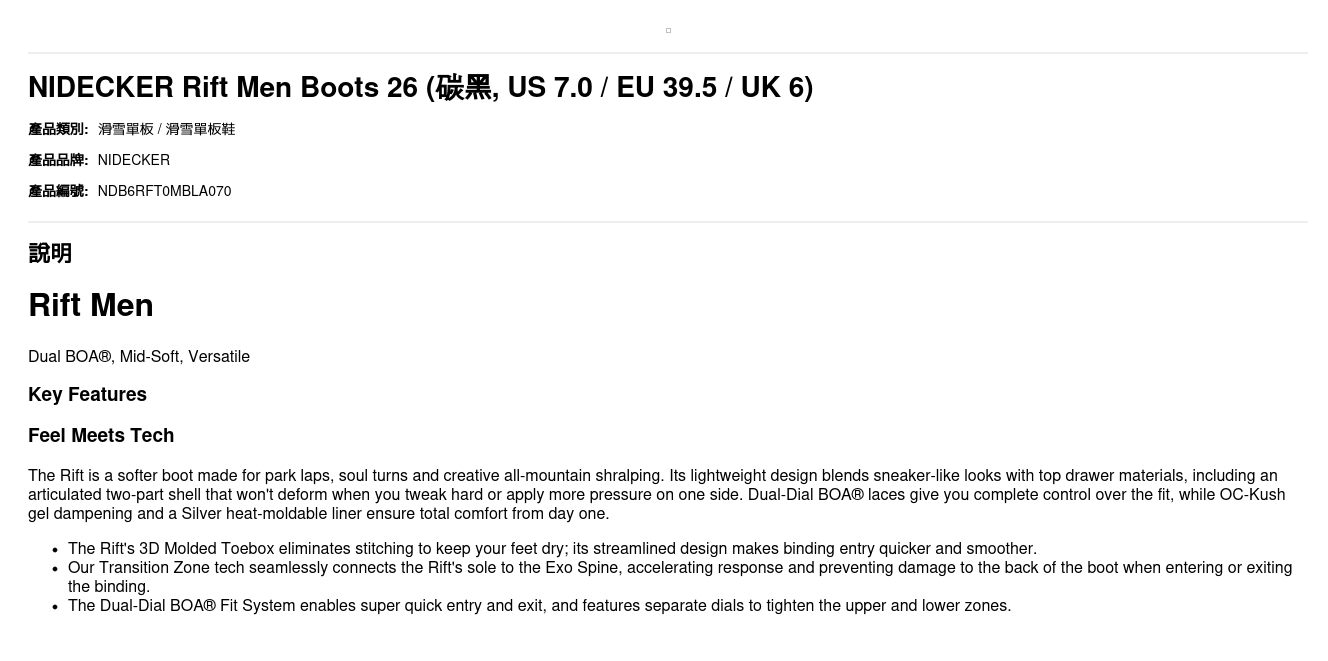Click the small image placeholder at page top
This screenshot has height=661, width=1328.
(668, 31)
